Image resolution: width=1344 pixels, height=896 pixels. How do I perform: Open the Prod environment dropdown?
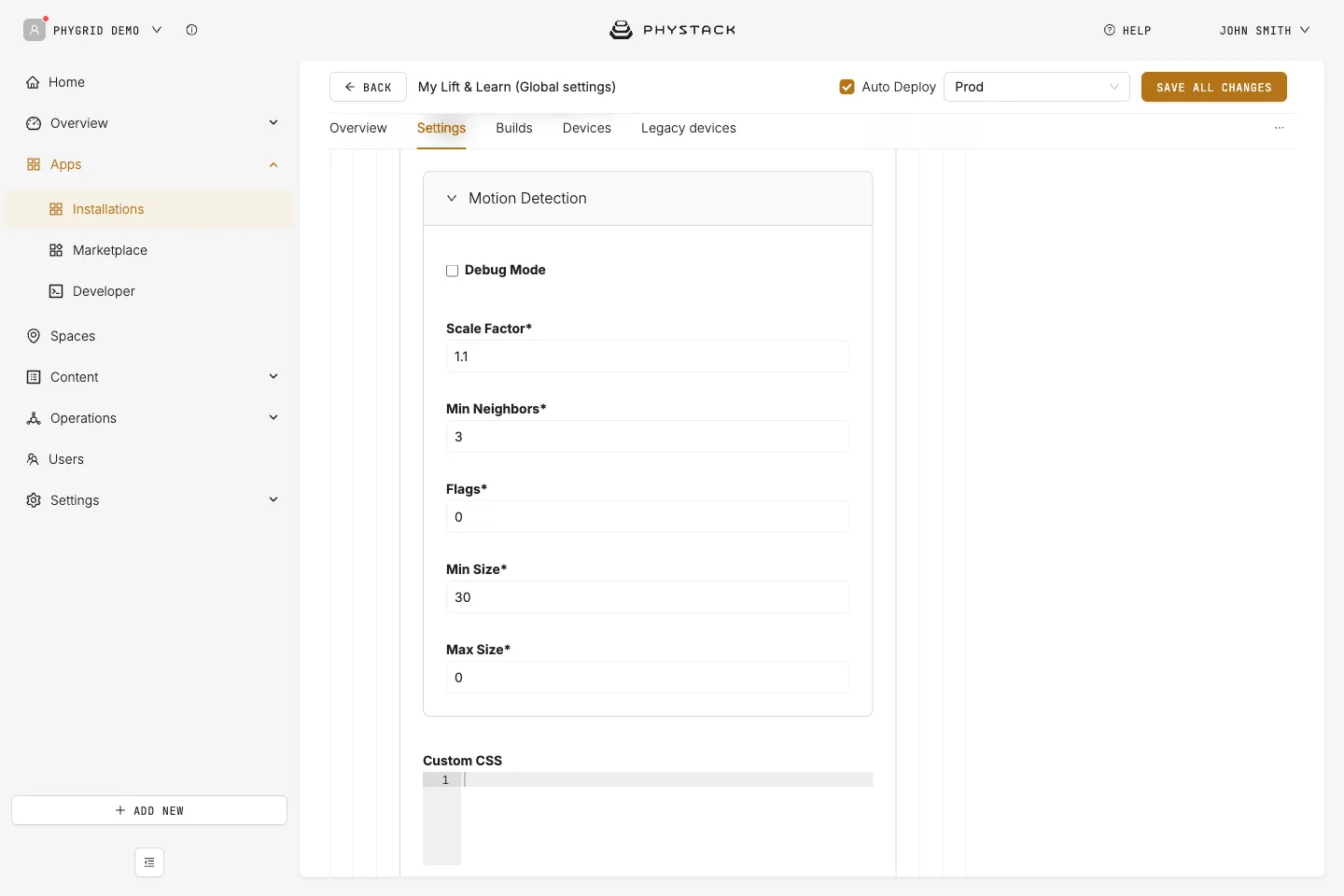tap(1037, 87)
